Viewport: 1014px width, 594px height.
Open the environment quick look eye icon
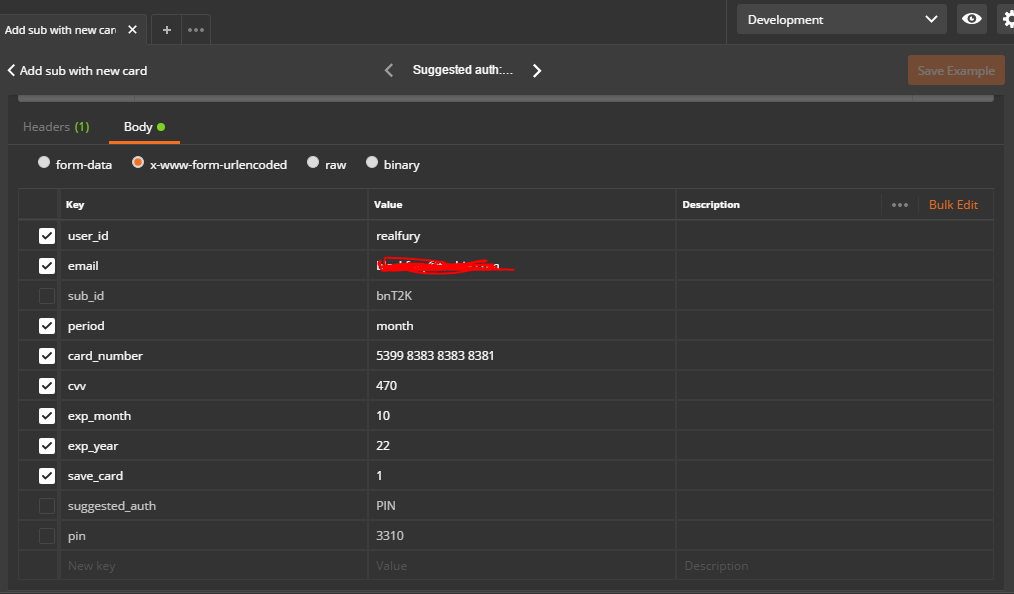click(x=971, y=18)
